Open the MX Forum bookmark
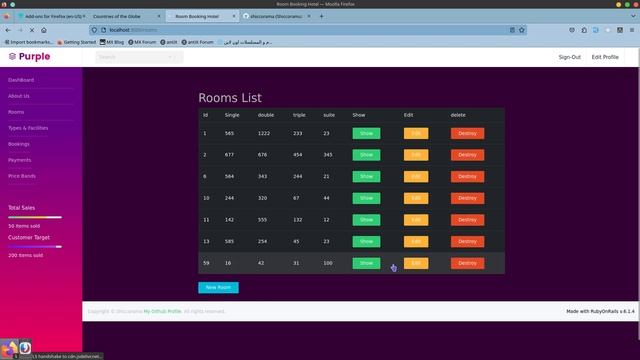 (142, 42)
